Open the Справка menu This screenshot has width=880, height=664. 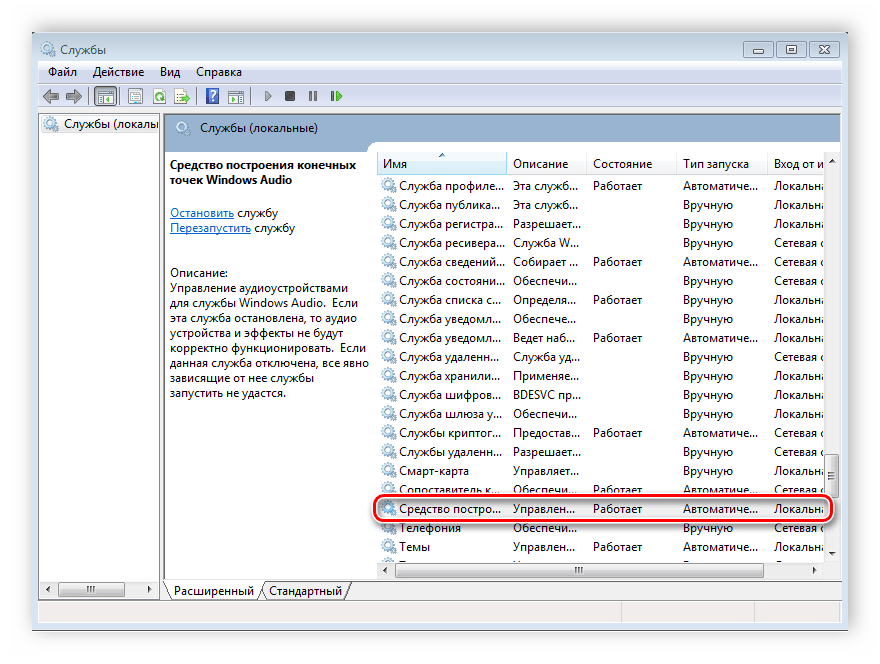218,72
